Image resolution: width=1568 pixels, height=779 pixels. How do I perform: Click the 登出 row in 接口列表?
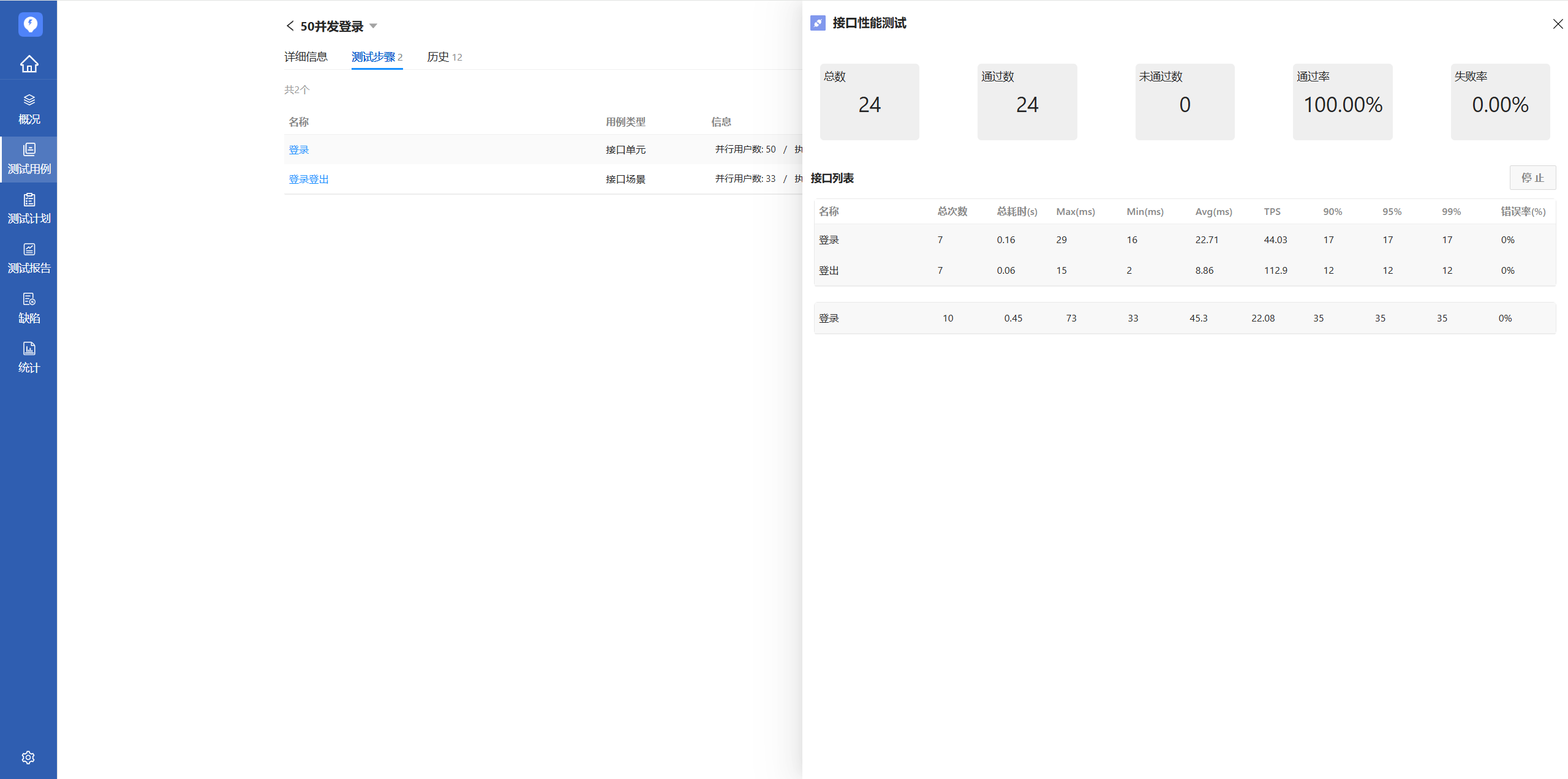coord(829,270)
